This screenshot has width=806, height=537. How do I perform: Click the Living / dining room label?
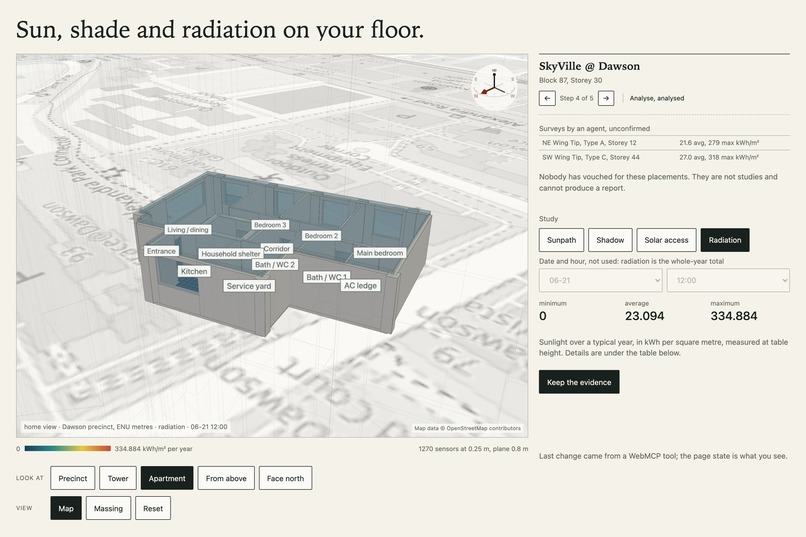pyautogui.click(x=188, y=230)
